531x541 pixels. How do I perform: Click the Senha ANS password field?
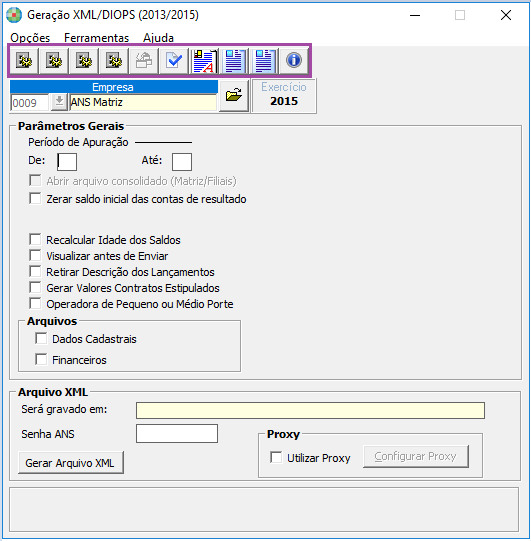click(177, 434)
